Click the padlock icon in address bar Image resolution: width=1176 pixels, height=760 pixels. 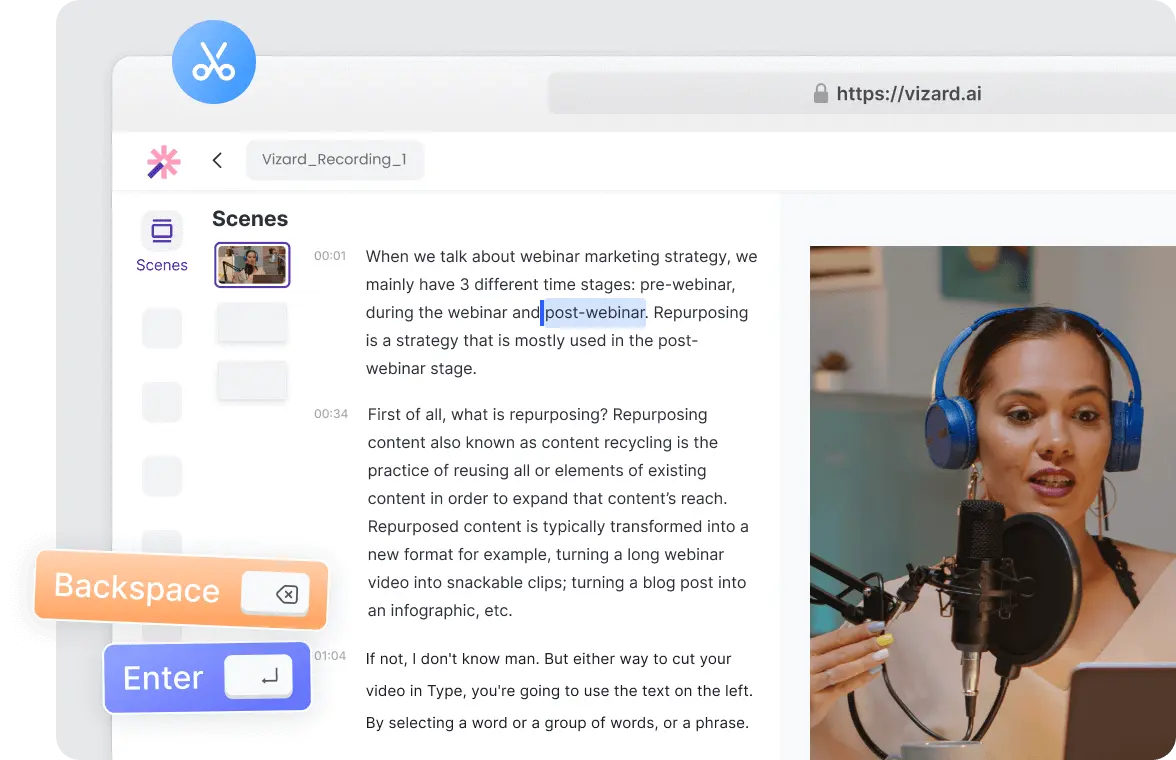tap(820, 93)
